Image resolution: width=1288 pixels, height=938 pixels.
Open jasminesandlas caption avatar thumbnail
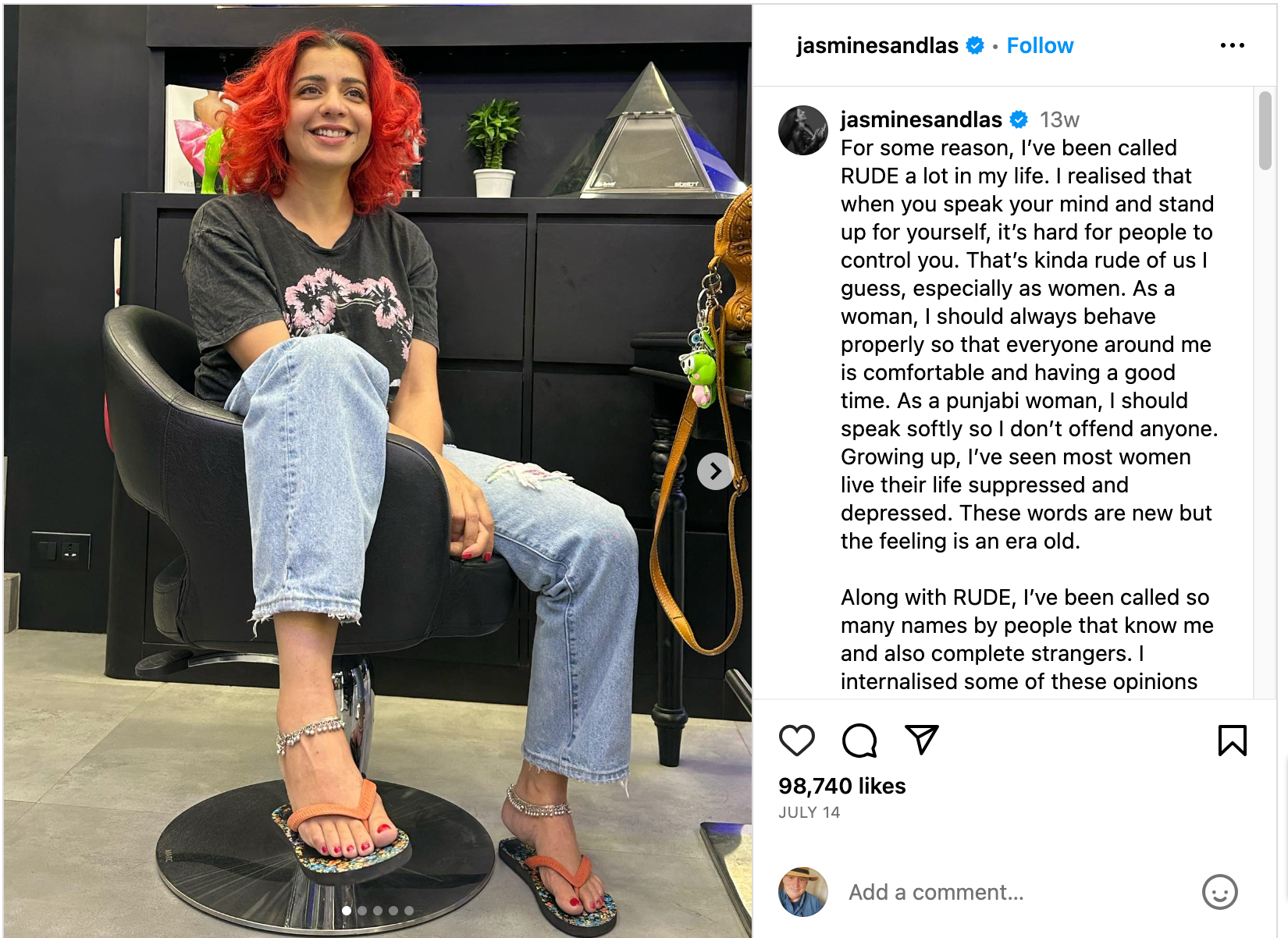tap(803, 130)
